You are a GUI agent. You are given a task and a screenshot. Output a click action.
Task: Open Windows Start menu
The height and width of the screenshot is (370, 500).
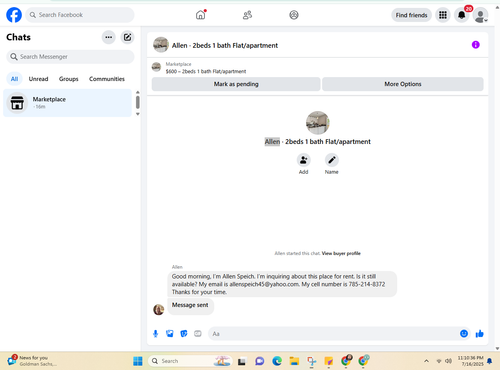point(138,361)
